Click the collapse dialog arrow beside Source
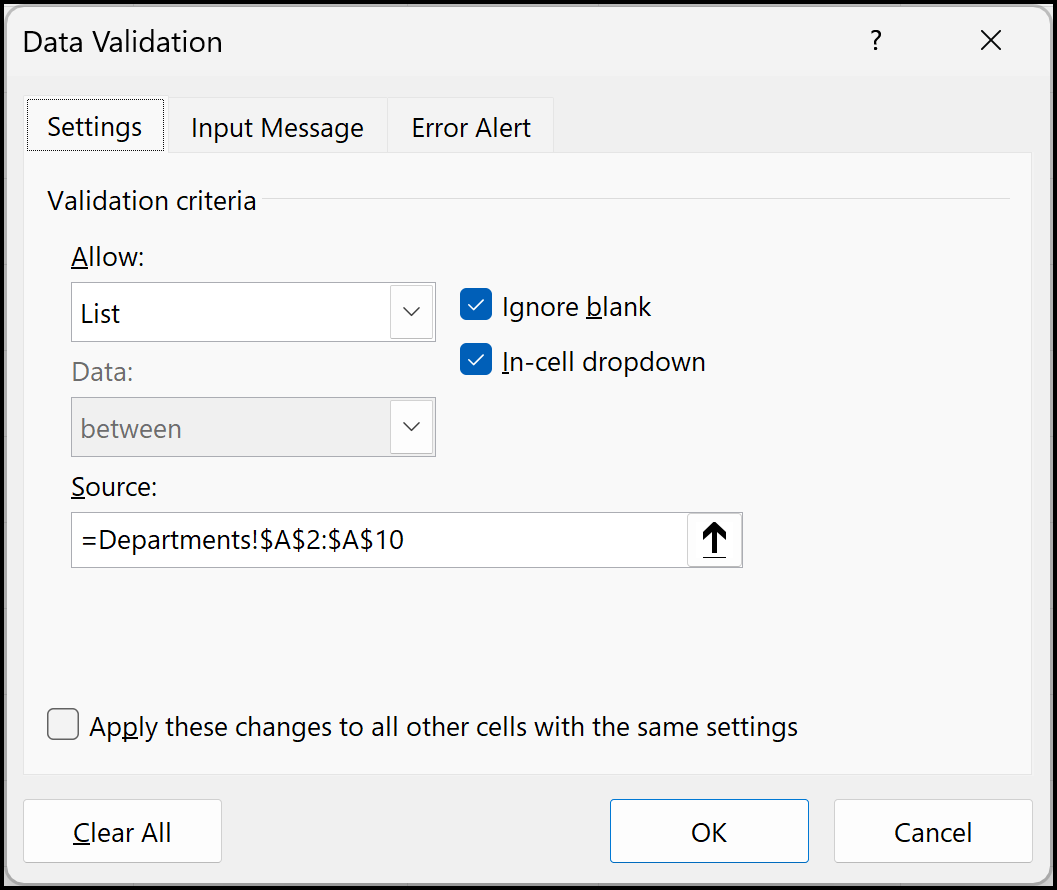 click(x=714, y=539)
